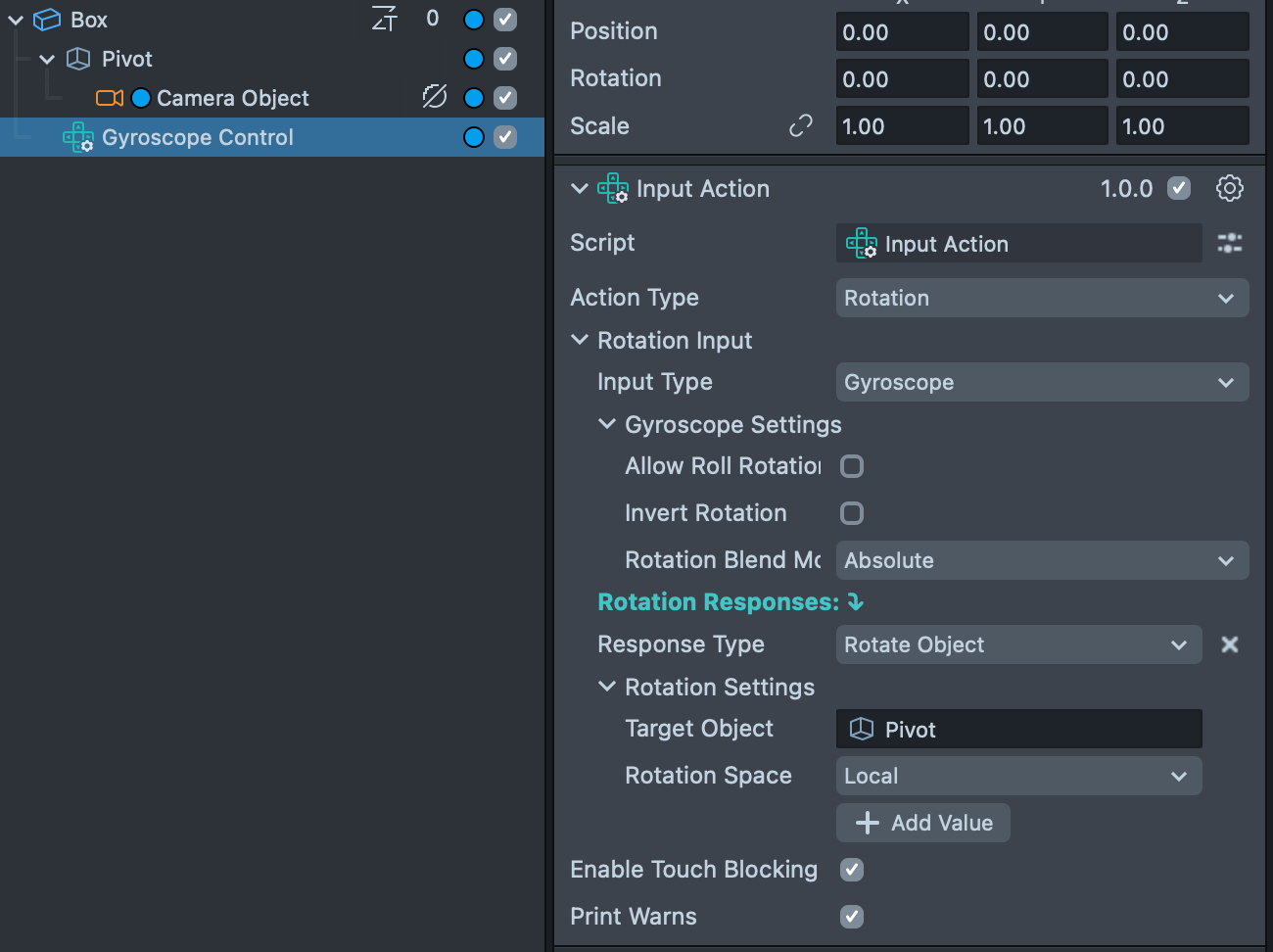1273x952 pixels.
Task: Enable Allow Roll Rotation checkbox
Action: [852, 466]
